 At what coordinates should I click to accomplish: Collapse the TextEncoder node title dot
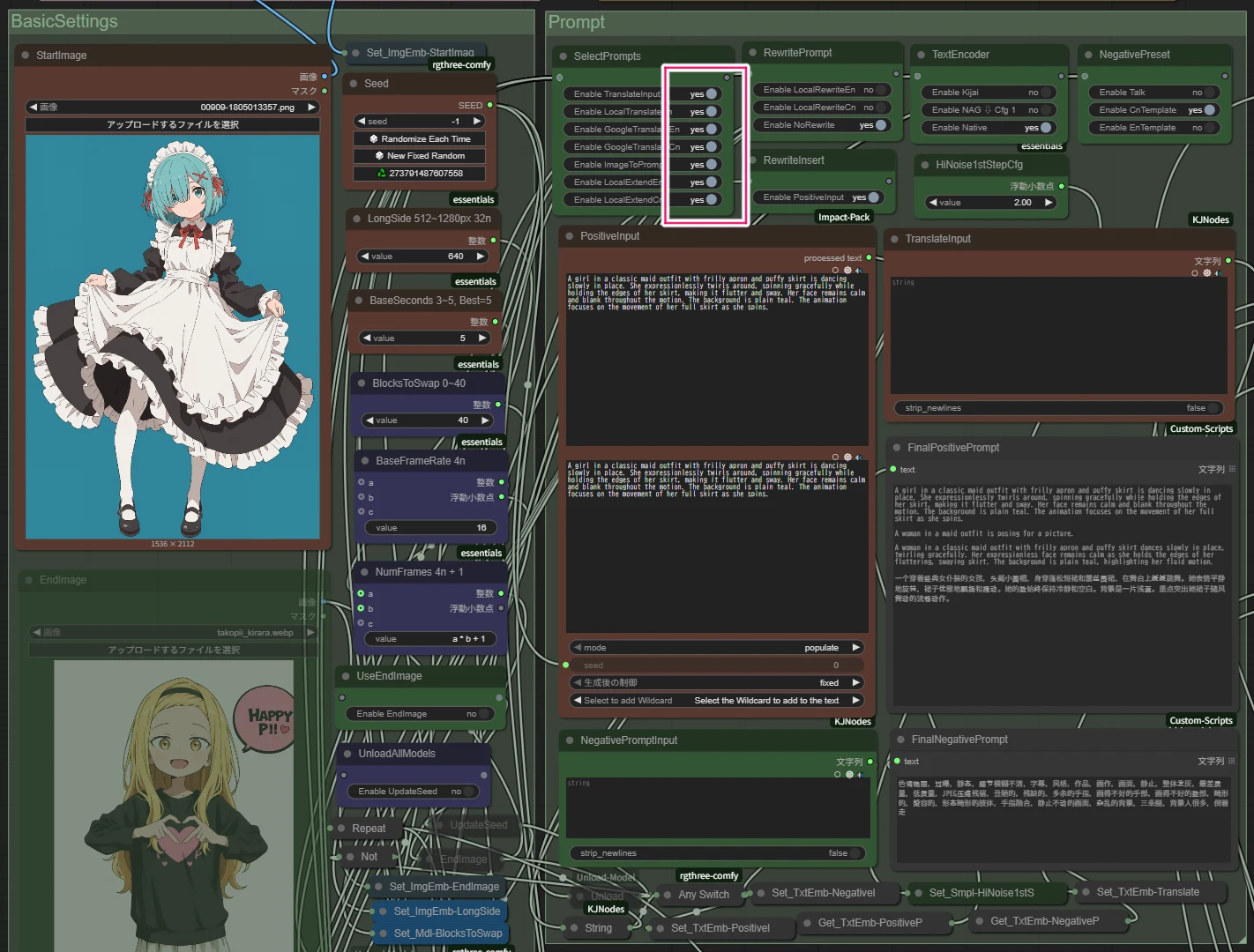pos(921,55)
